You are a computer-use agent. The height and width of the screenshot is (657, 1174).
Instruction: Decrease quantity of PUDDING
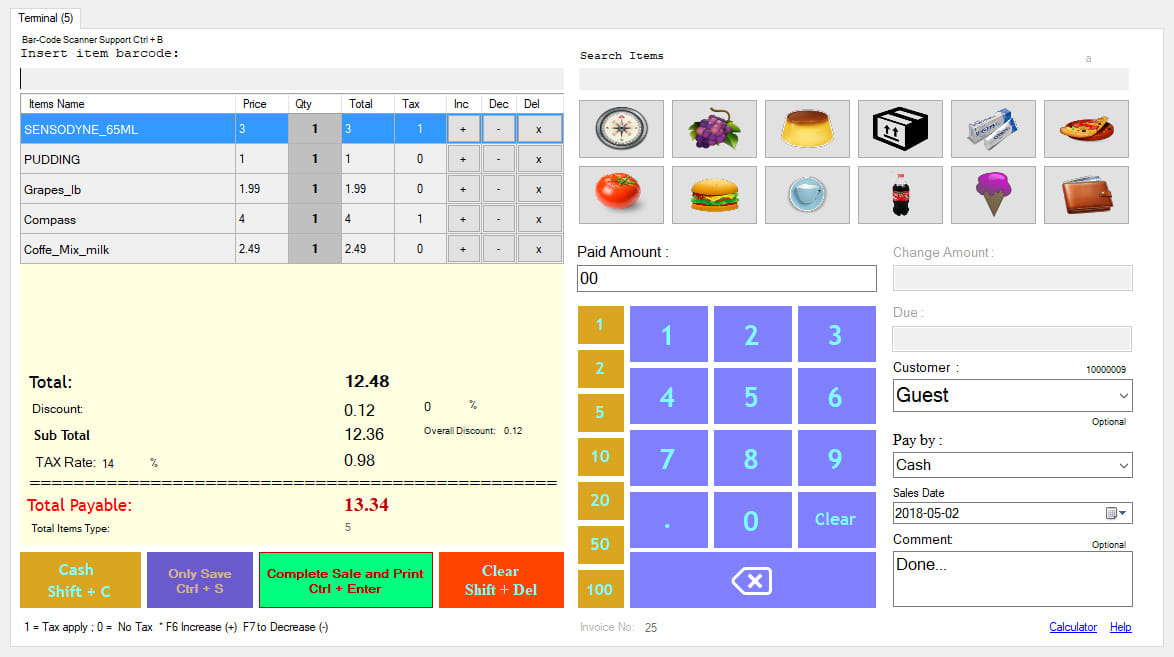click(x=499, y=159)
